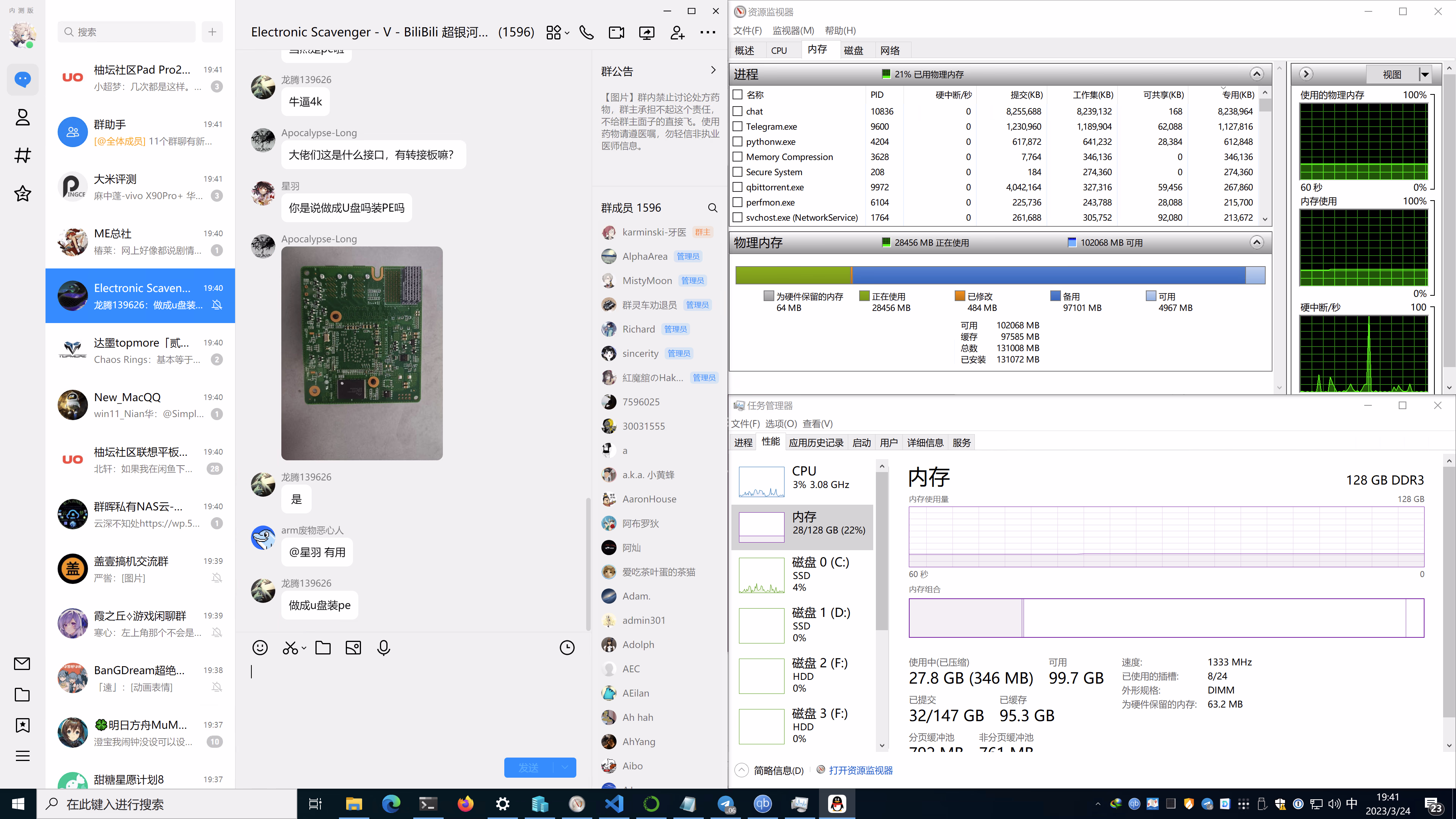The image size is (1456, 819).
Task: Check the Telegram.exe process checkbox
Action: tap(737, 127)
